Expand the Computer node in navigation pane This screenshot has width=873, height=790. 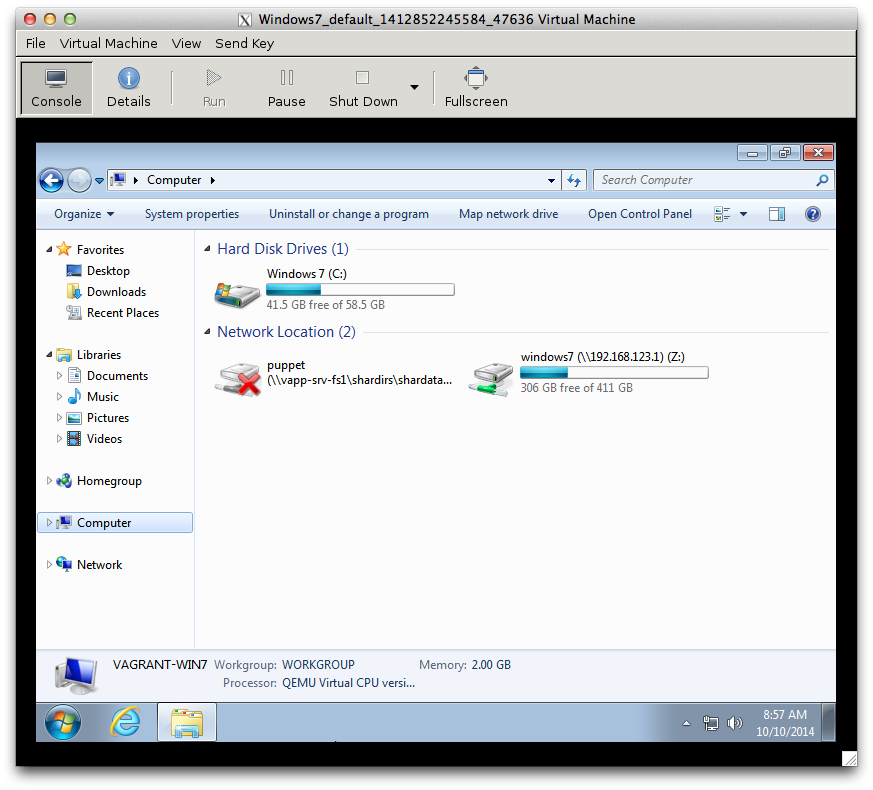point(49,523)
